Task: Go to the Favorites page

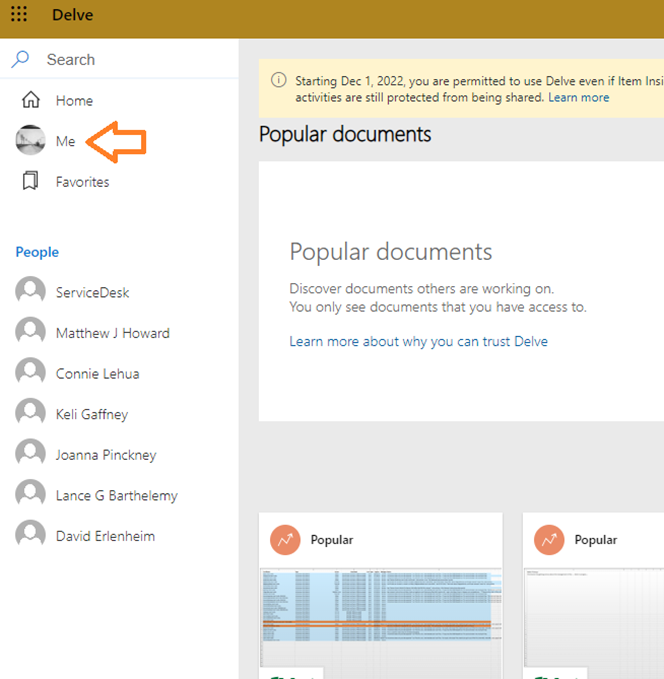Action: coord(82,182)
